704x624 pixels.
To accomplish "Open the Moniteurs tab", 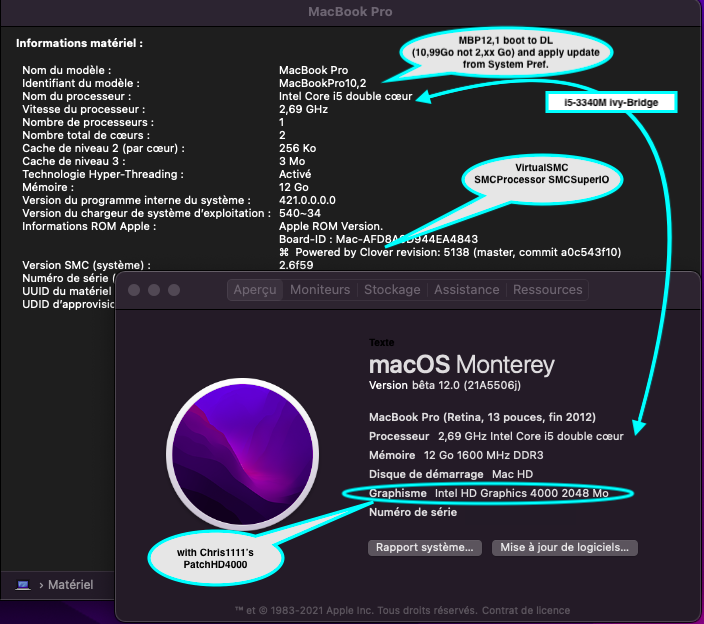I will [x=320, y=290].
